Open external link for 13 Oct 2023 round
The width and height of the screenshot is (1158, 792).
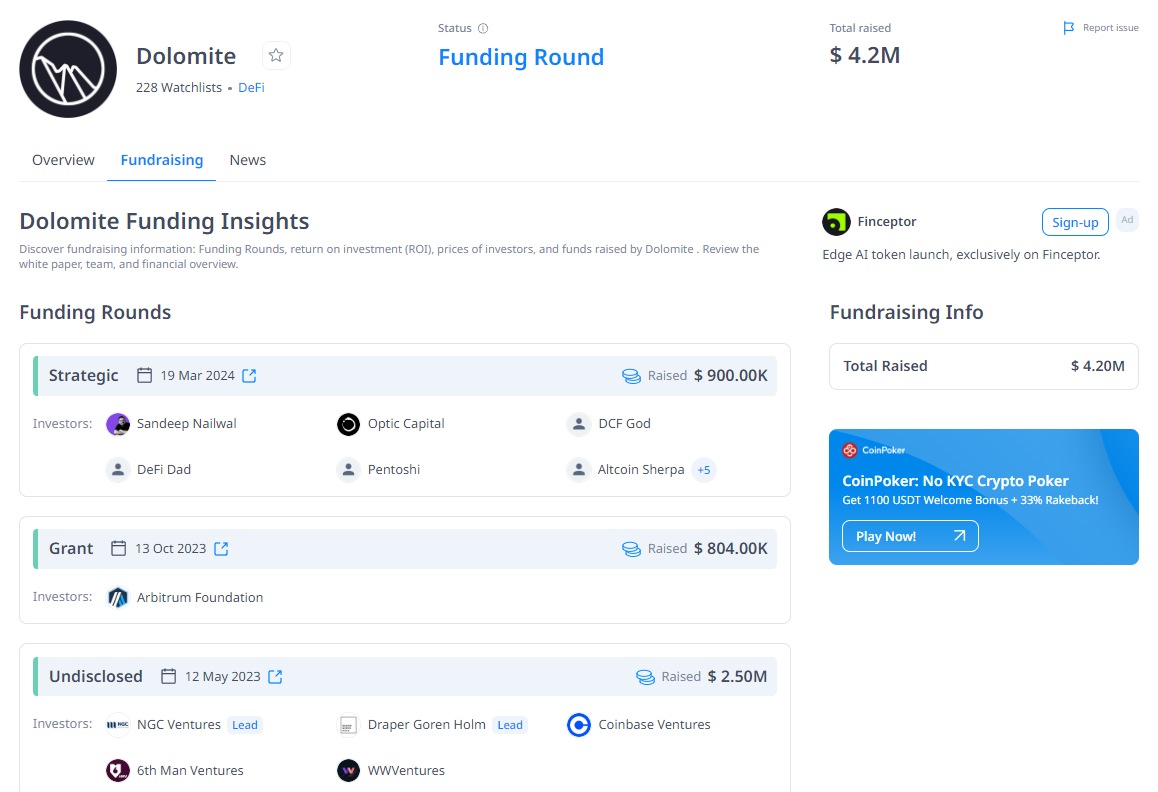(221, 549)
